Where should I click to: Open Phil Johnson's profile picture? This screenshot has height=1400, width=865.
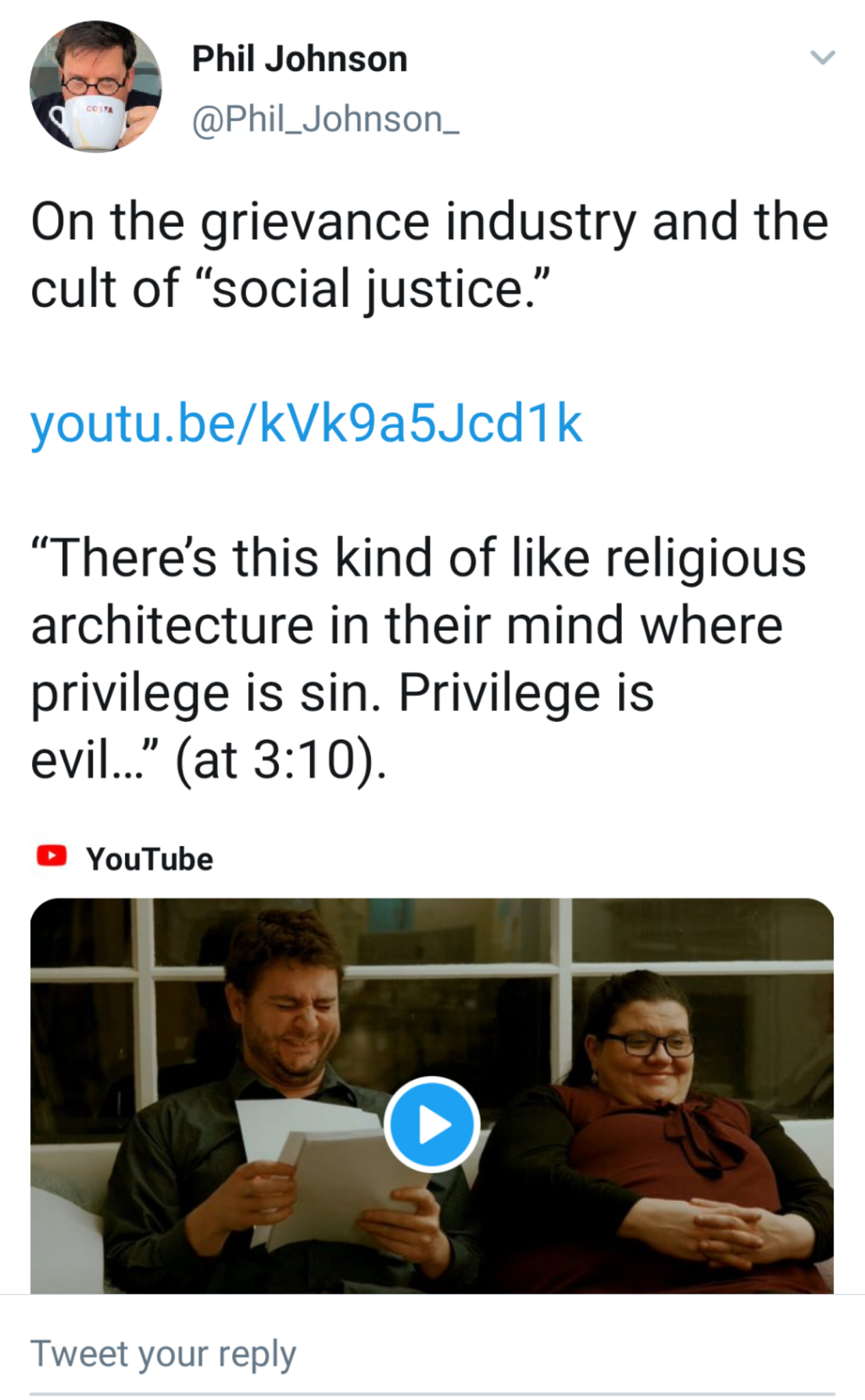[96, 86]
